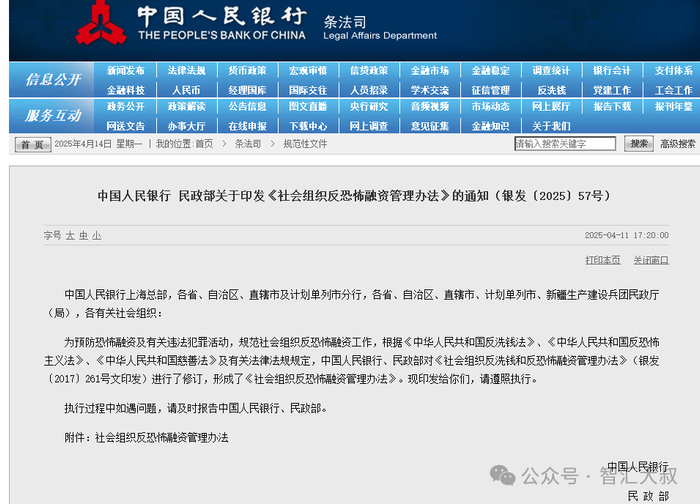The height and width of the screenshot is (504, 700).
Task: Click 政务公开 under 服务互动
Action: pos(125,107)
